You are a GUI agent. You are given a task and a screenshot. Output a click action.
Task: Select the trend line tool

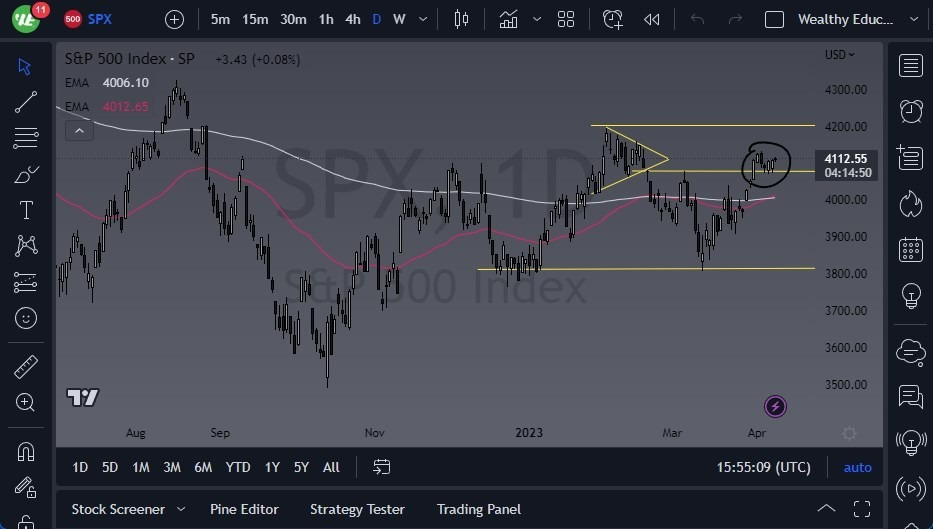pyautogui.click(x=26, y=102)
